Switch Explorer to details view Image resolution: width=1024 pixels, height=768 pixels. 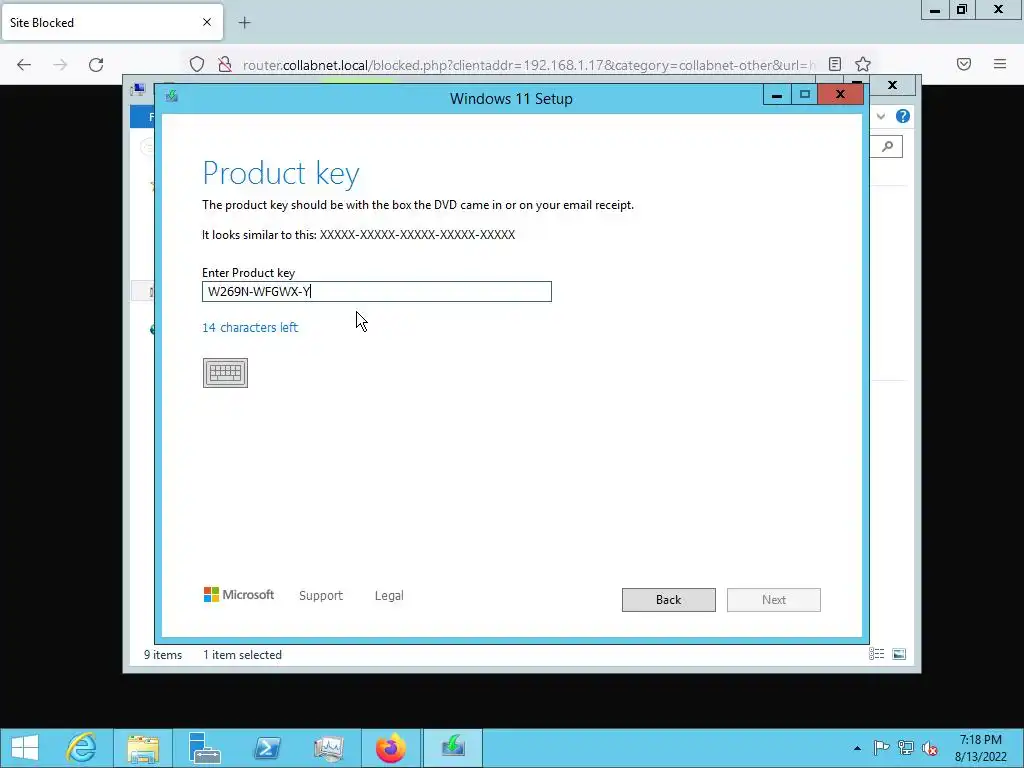[876, 654]
